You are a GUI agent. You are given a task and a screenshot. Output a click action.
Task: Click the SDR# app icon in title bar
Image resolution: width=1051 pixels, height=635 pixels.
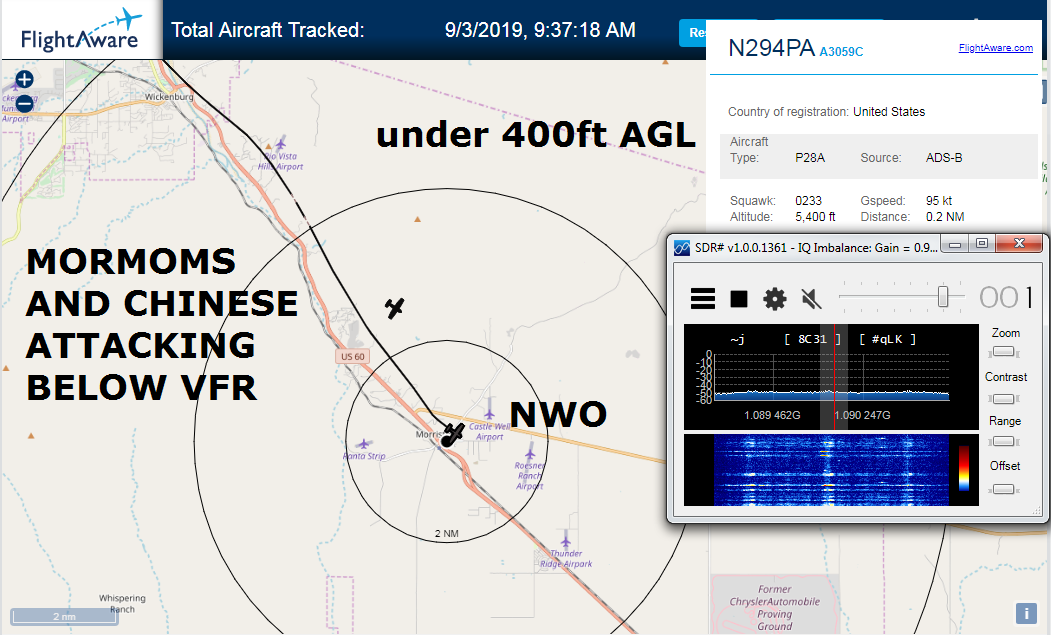[x=682, y=247]
